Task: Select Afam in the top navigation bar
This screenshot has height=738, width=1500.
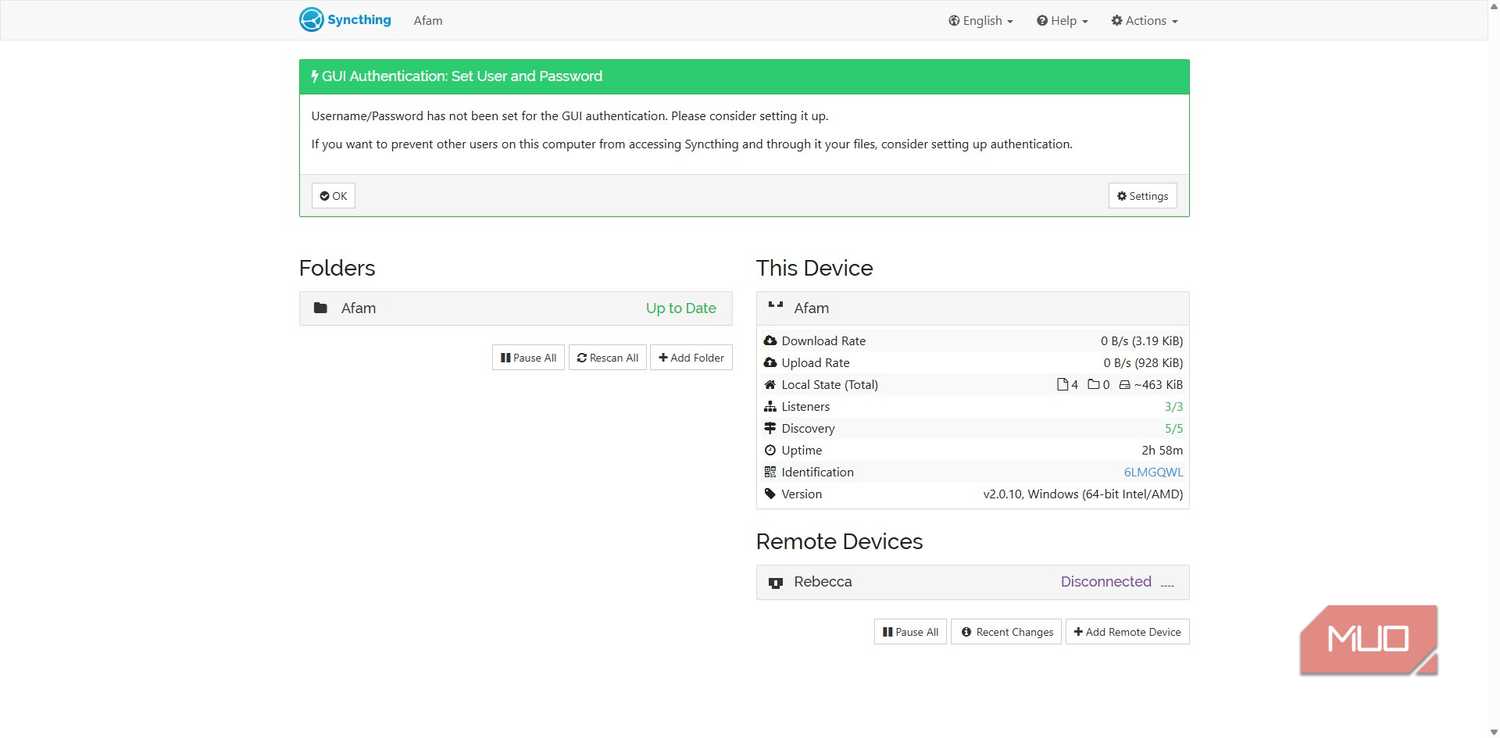Action: 428,20
